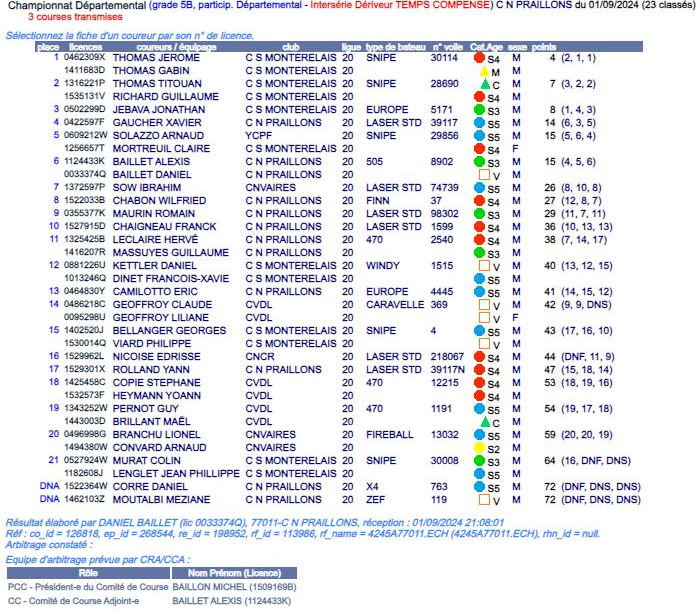Open licence 0609212W for SOLAZZO ARNAUD

click(x=86, y=135)
